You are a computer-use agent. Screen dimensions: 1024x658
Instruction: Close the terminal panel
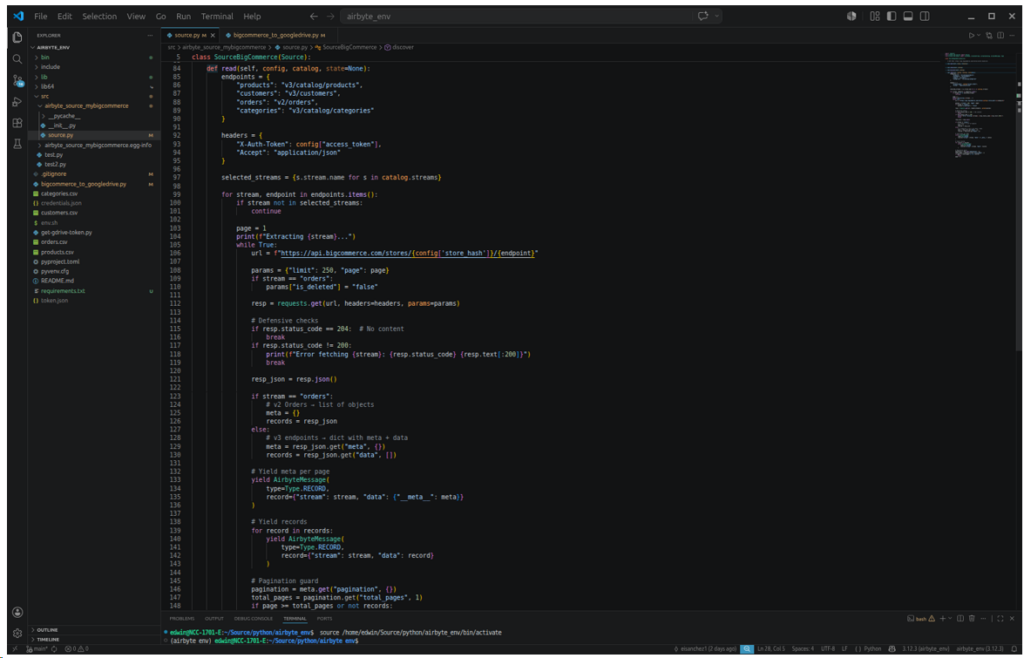coord(1012,618)
